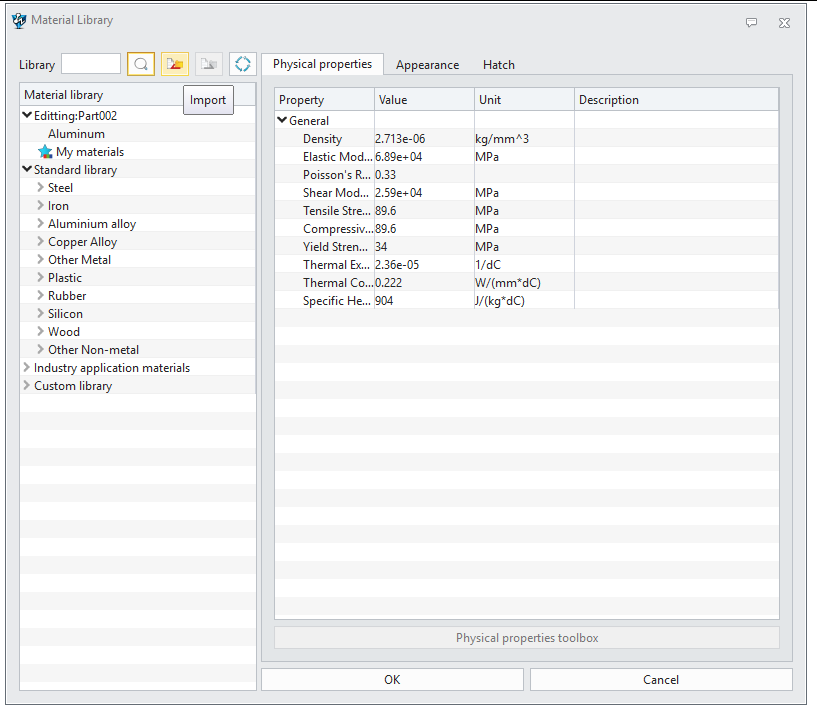817x712 pixels.
Task: Click the Material Library app icon in title bar
Action: coord(18,20)
